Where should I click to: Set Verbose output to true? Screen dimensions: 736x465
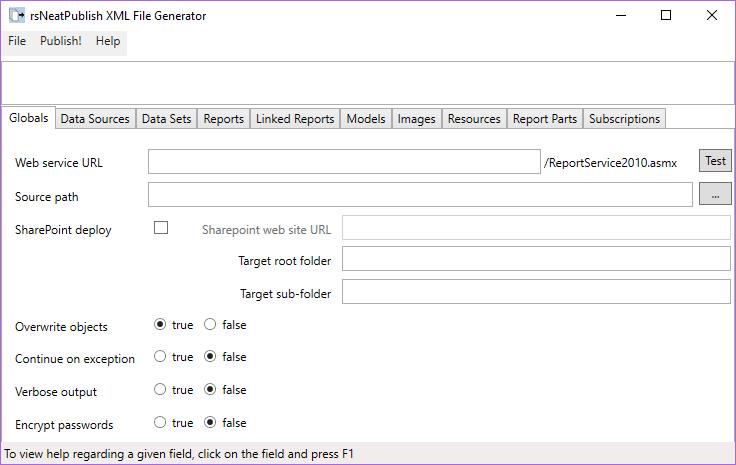[x=160, y=390]
